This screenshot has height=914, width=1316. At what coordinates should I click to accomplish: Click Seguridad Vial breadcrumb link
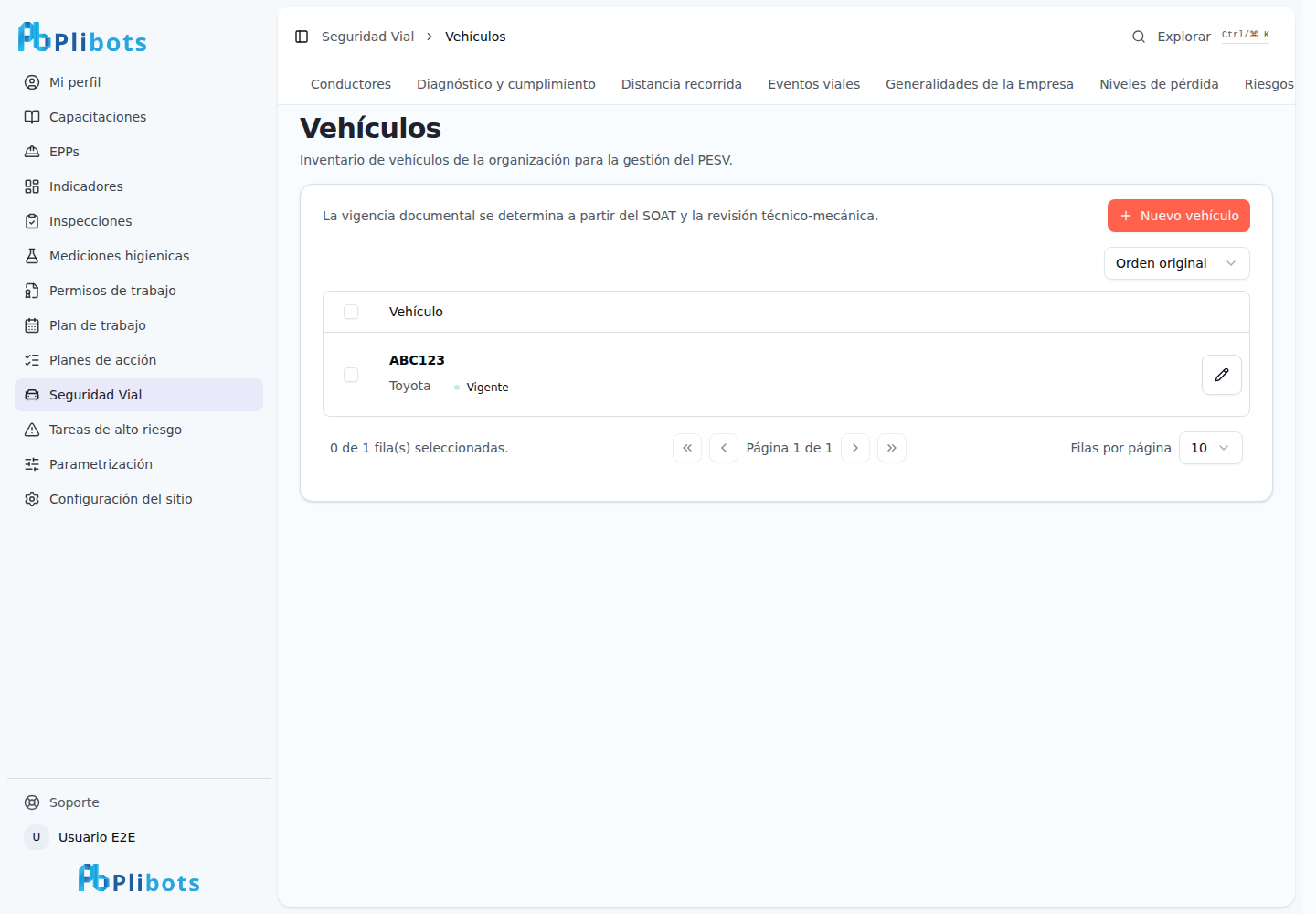pyautogui.click(x=367, y=37)
